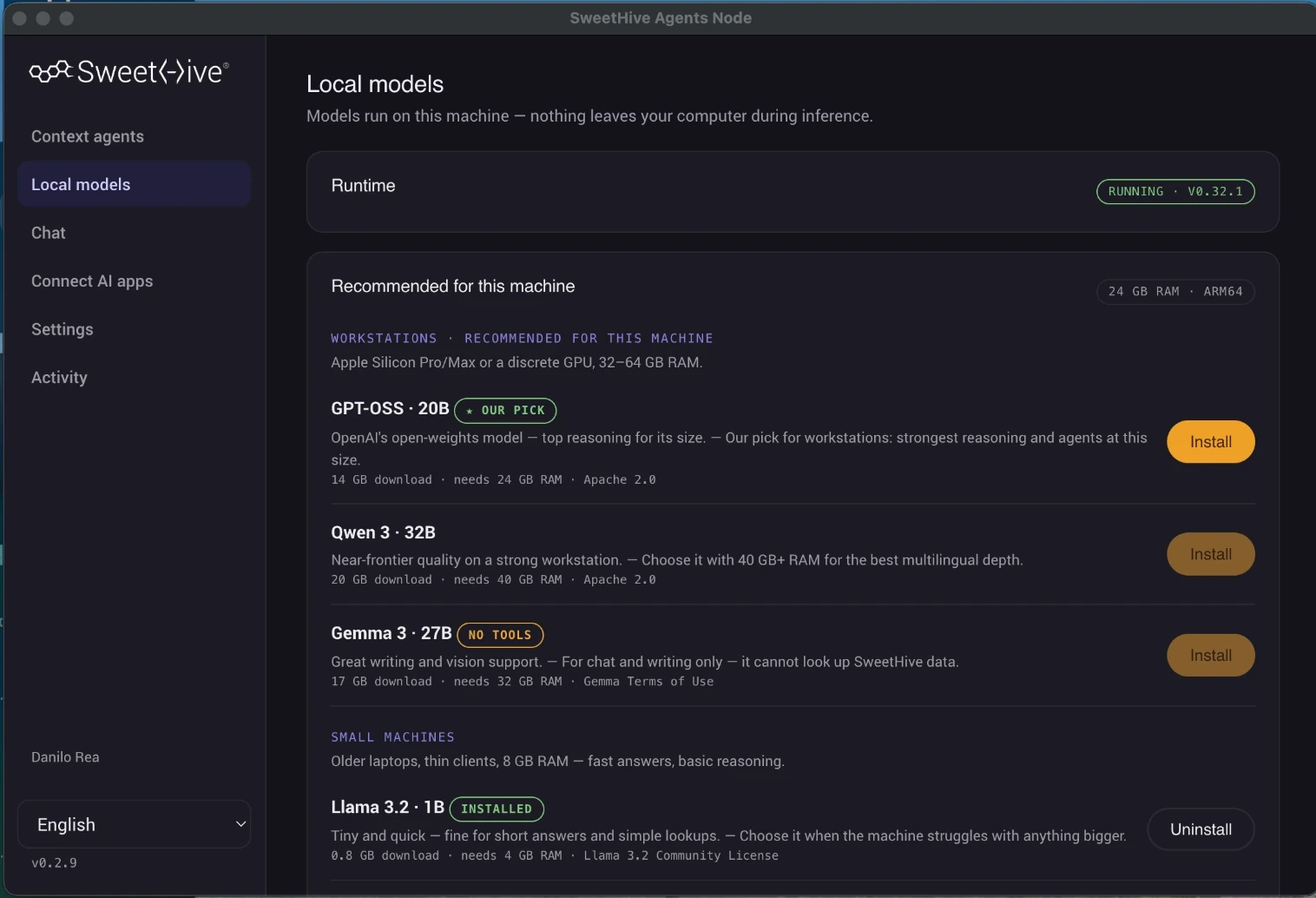The width and height of the screenshot is (1316, 898).
Task: Click 'Llama 3.2 Community License' text
Action: click(x=681, y=855)
